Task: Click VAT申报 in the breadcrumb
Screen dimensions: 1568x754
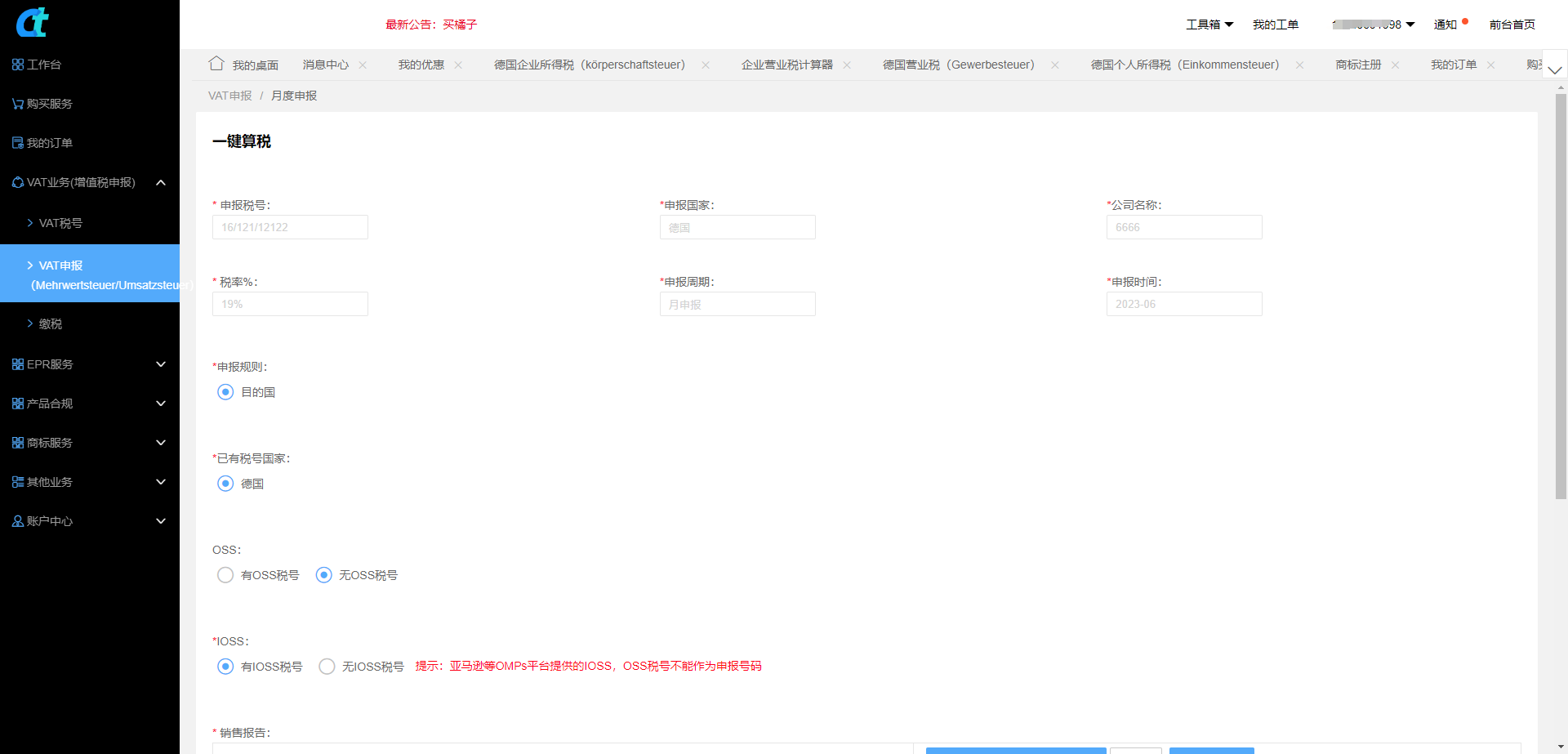Action: tap(230, 96)
